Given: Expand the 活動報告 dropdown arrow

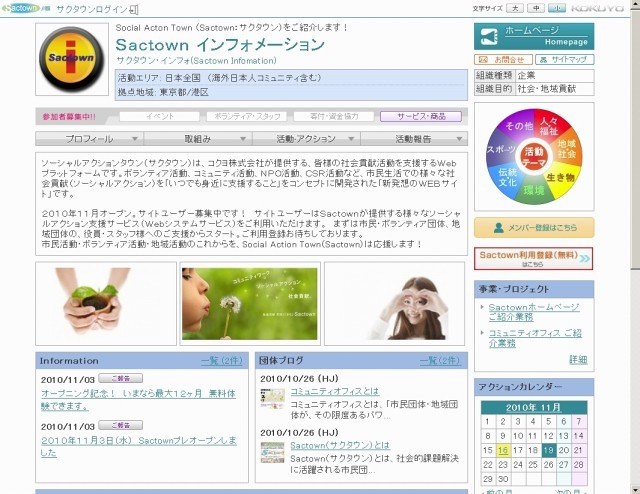Looking at the screenshot, I should 459,139.
